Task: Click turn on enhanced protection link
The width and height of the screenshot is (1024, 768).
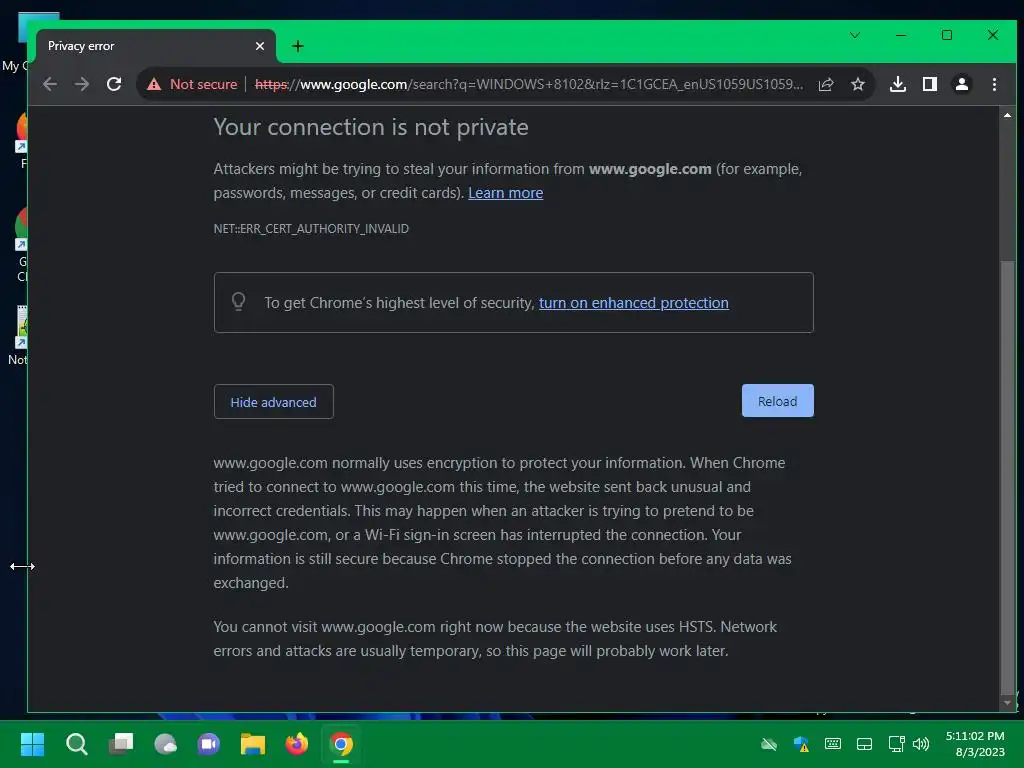Action: [x=633, y=303]
